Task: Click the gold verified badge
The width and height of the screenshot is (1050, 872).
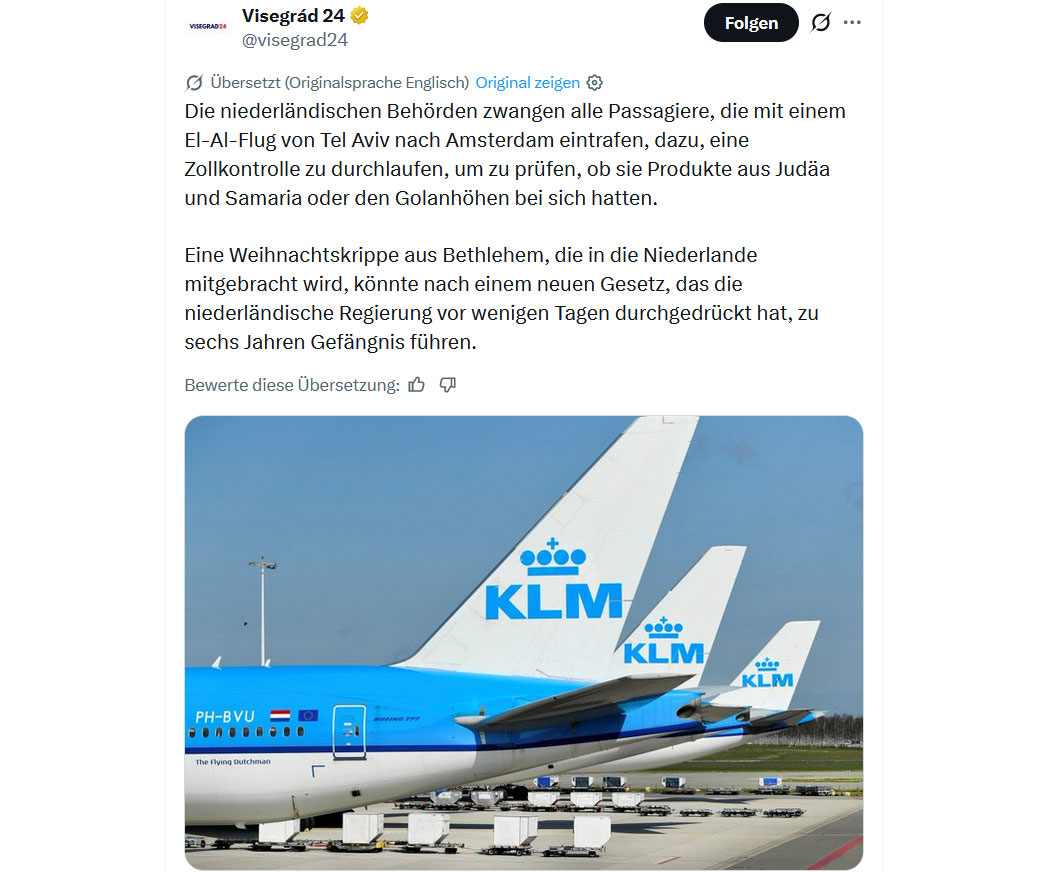Action: tap(360, 15)
